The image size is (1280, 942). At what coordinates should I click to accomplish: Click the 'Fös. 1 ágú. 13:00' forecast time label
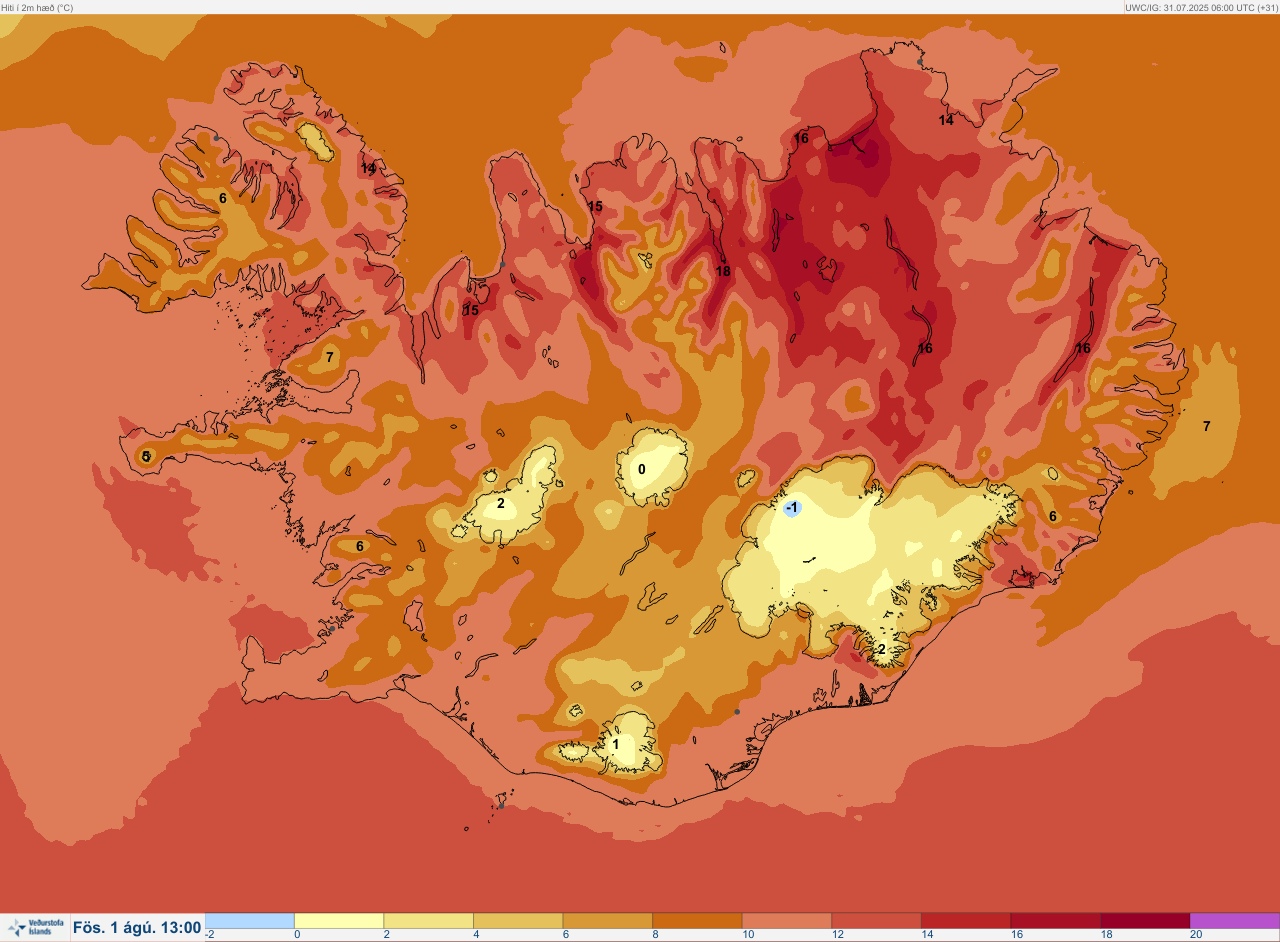tap(137, 928)
